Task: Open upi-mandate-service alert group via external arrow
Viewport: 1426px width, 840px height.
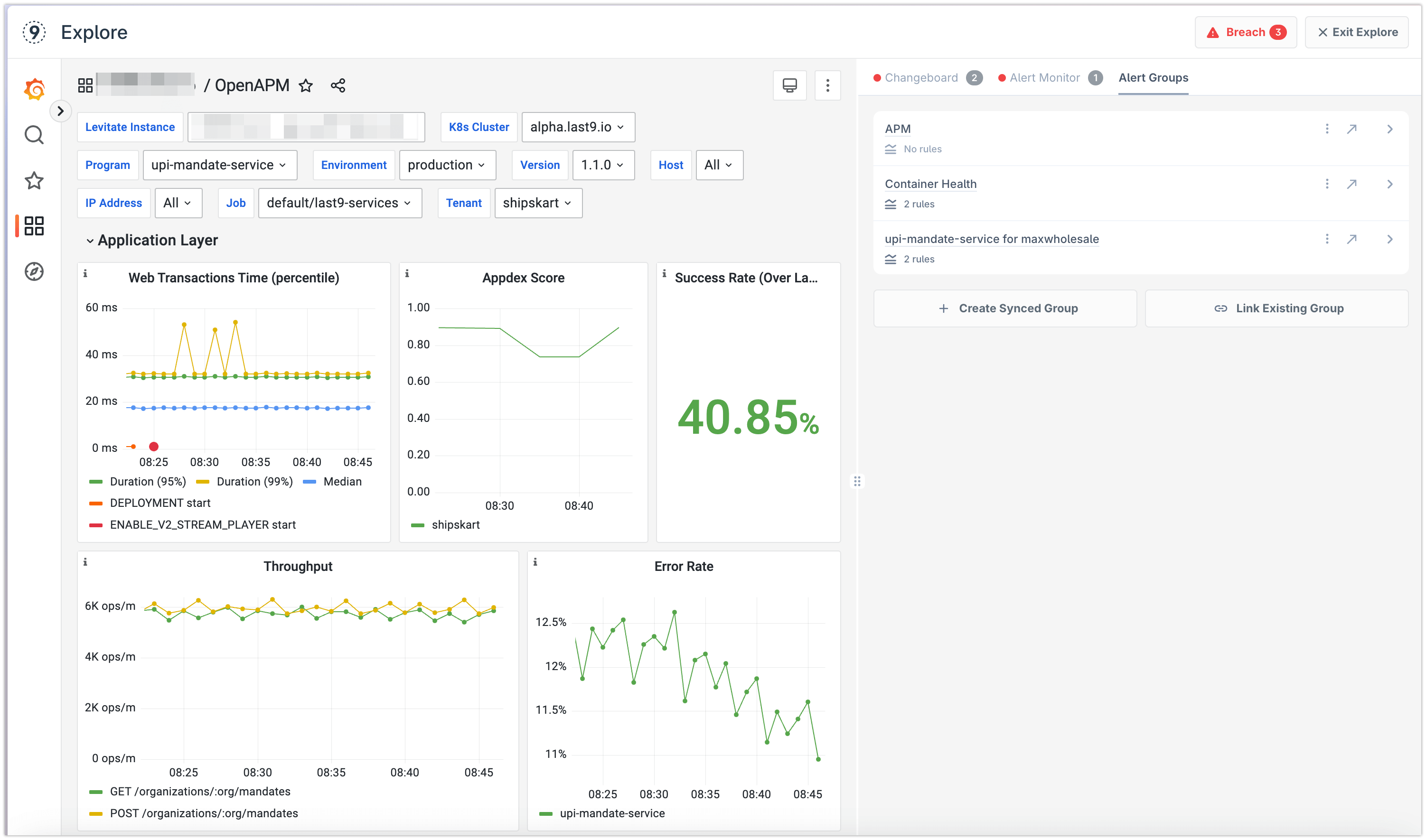Action: coord(1352,239)
